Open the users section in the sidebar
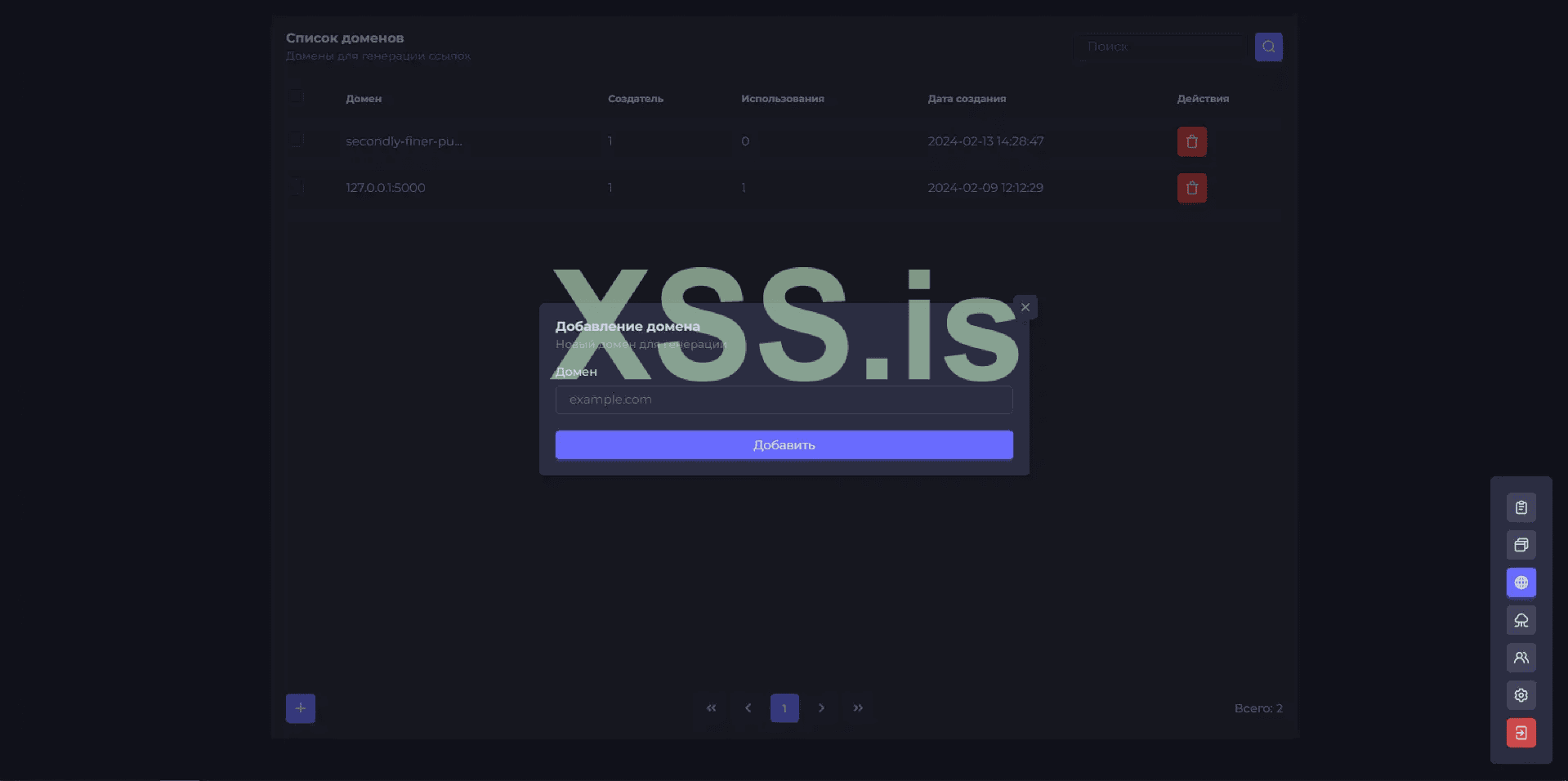The width and height of the screenshot is (1568, 781). click(1521, 658)
